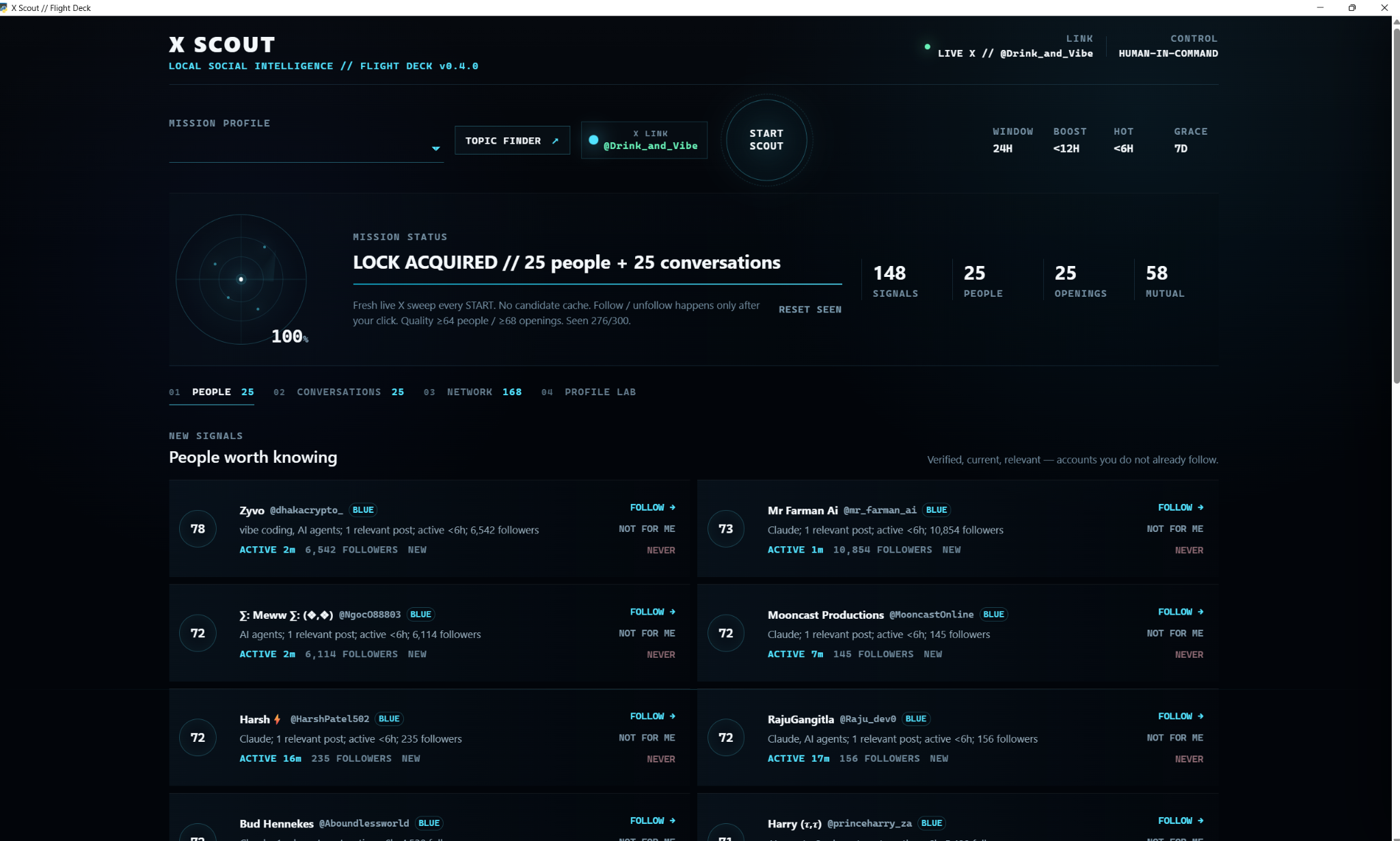1400x841 pixels.
Task: Click the score 78 badge on Zyvo
Action: pyautogui.click(x=198, y=529)
